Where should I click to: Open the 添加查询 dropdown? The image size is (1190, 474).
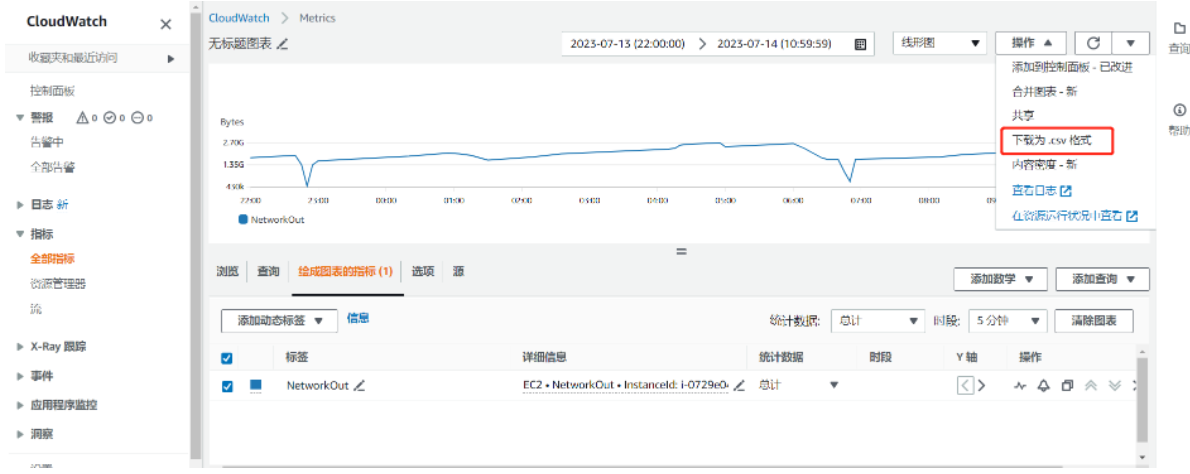[1103, 279]
